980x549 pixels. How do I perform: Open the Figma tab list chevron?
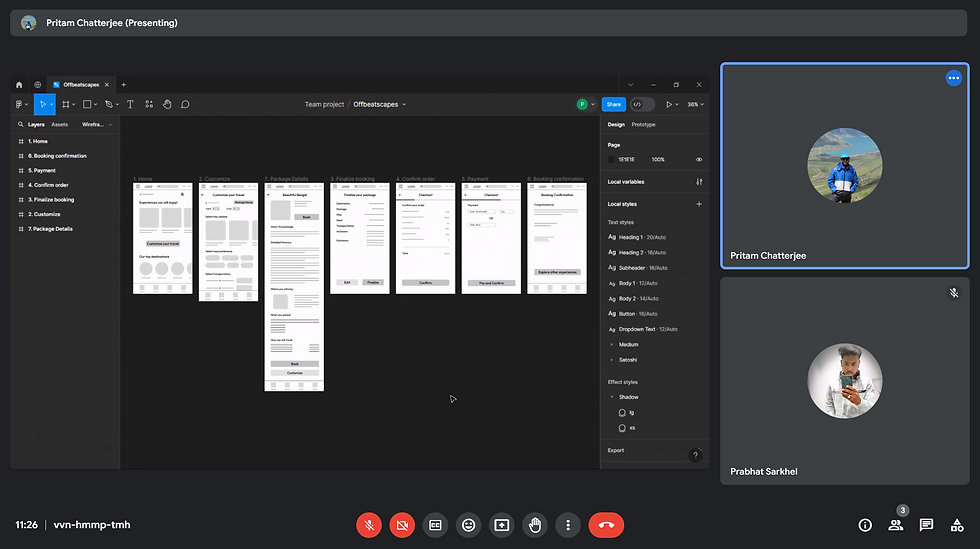click(x=630, y=84)
